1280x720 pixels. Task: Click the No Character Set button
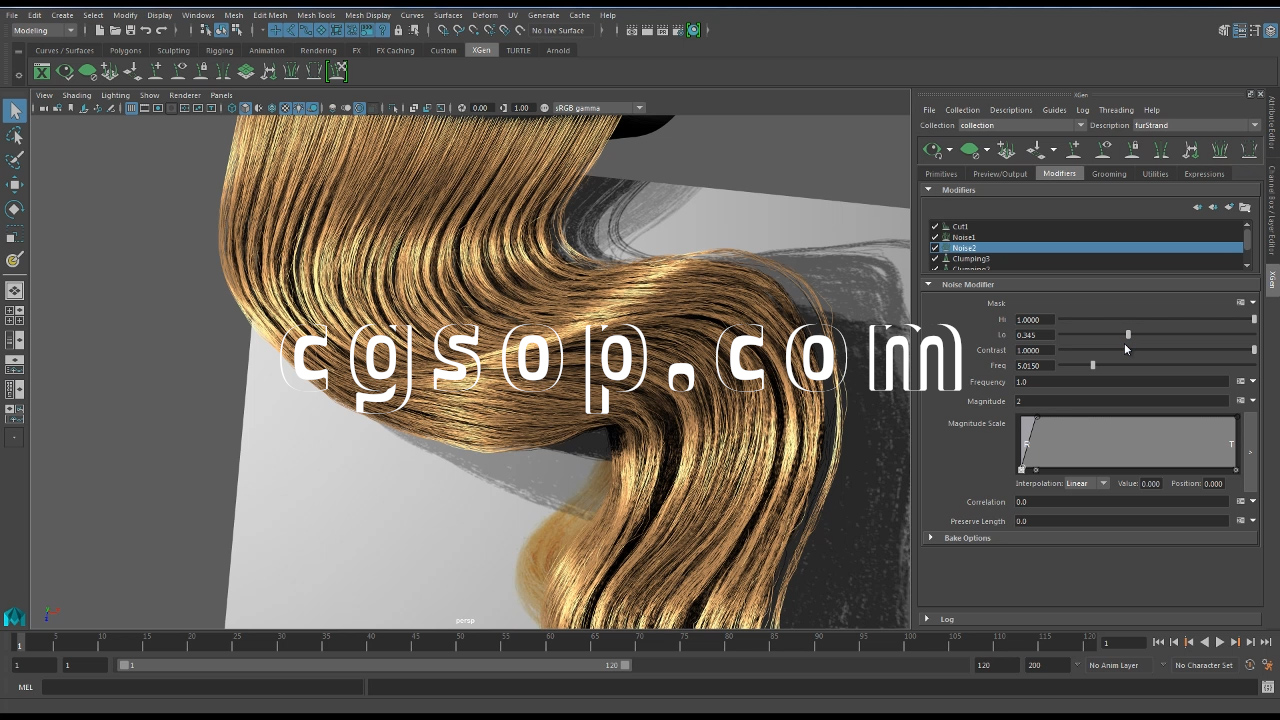[x=1204, y=665]
